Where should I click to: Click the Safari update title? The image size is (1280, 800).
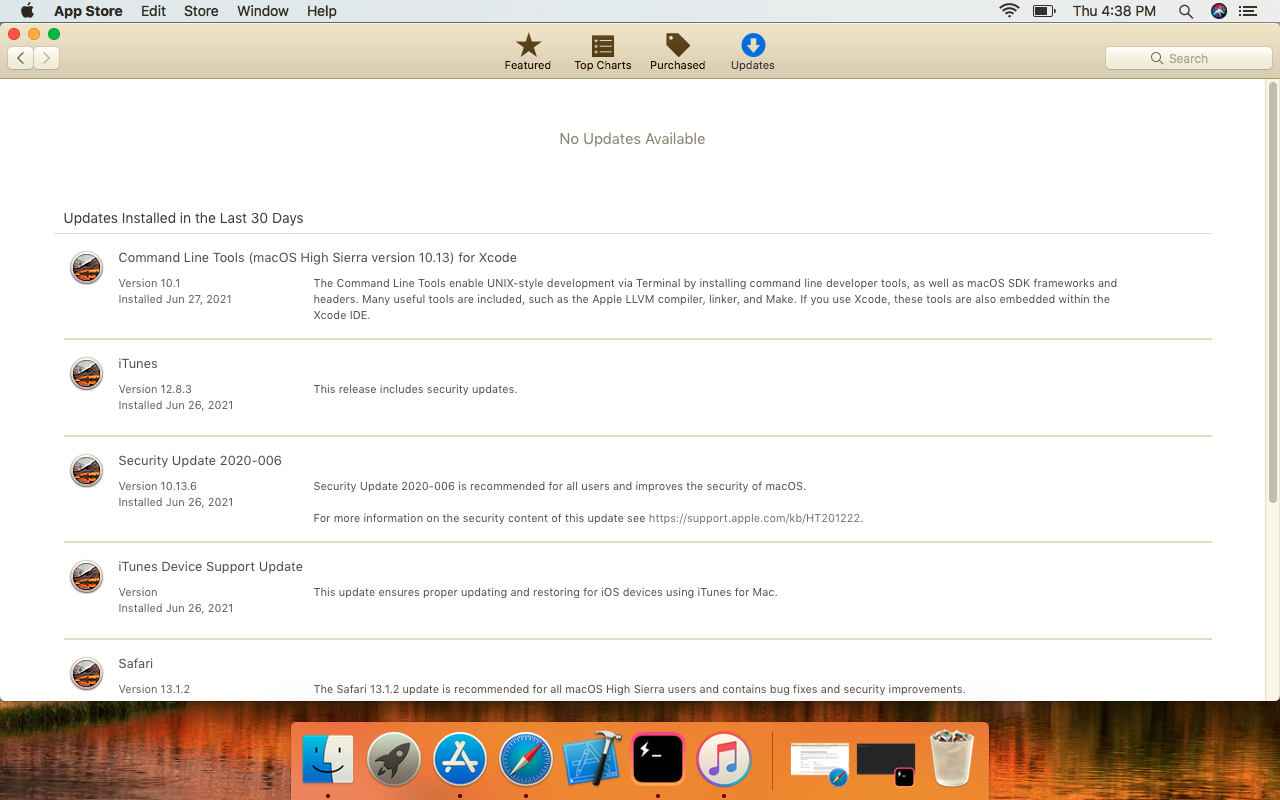[136, 664]
